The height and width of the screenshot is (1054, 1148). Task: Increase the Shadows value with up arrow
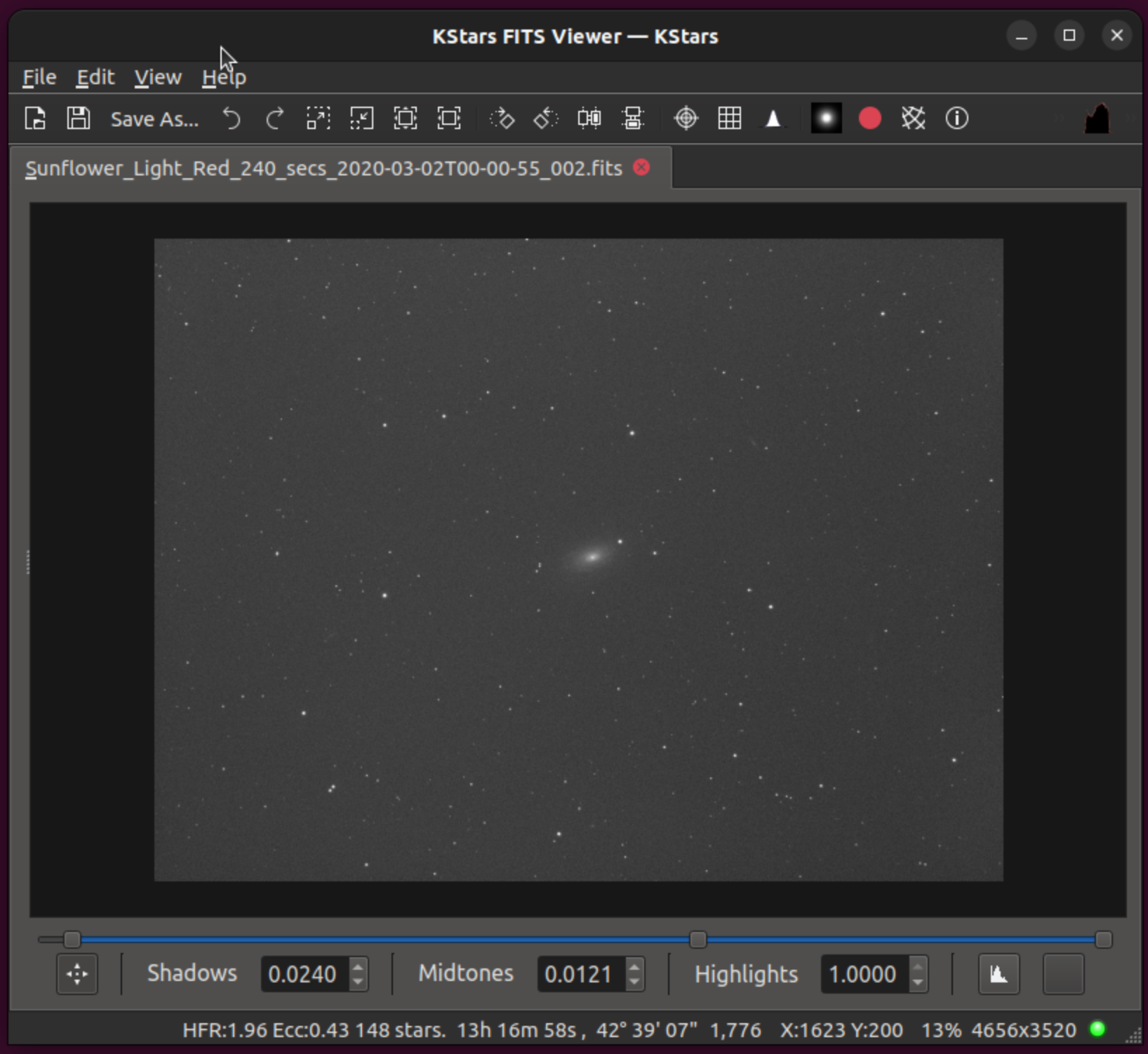tap(358, 966)
